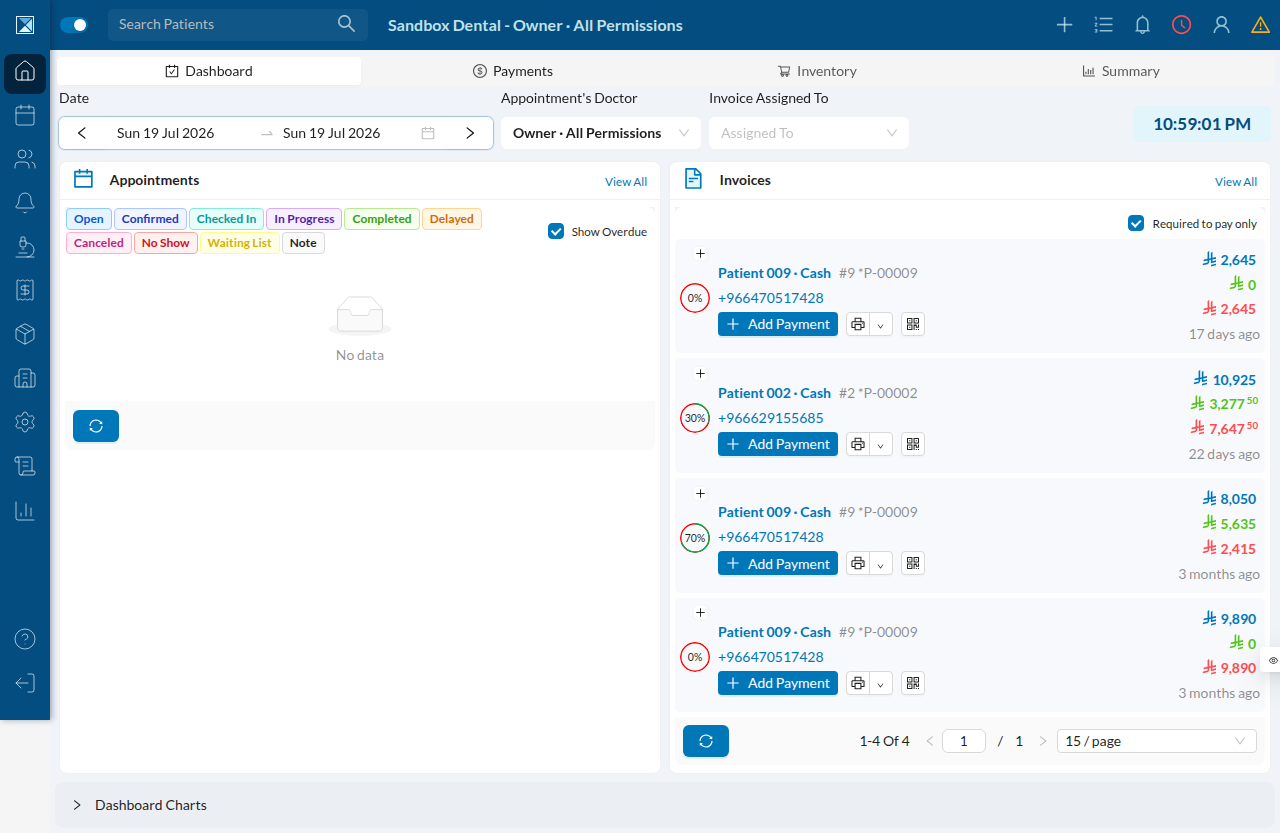
Task: Toggle the Checked In status filter
Action: 226,219
